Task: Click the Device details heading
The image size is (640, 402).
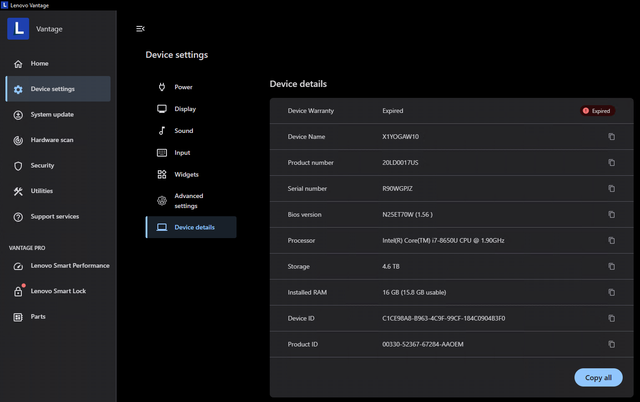Action: click(298, 84)
